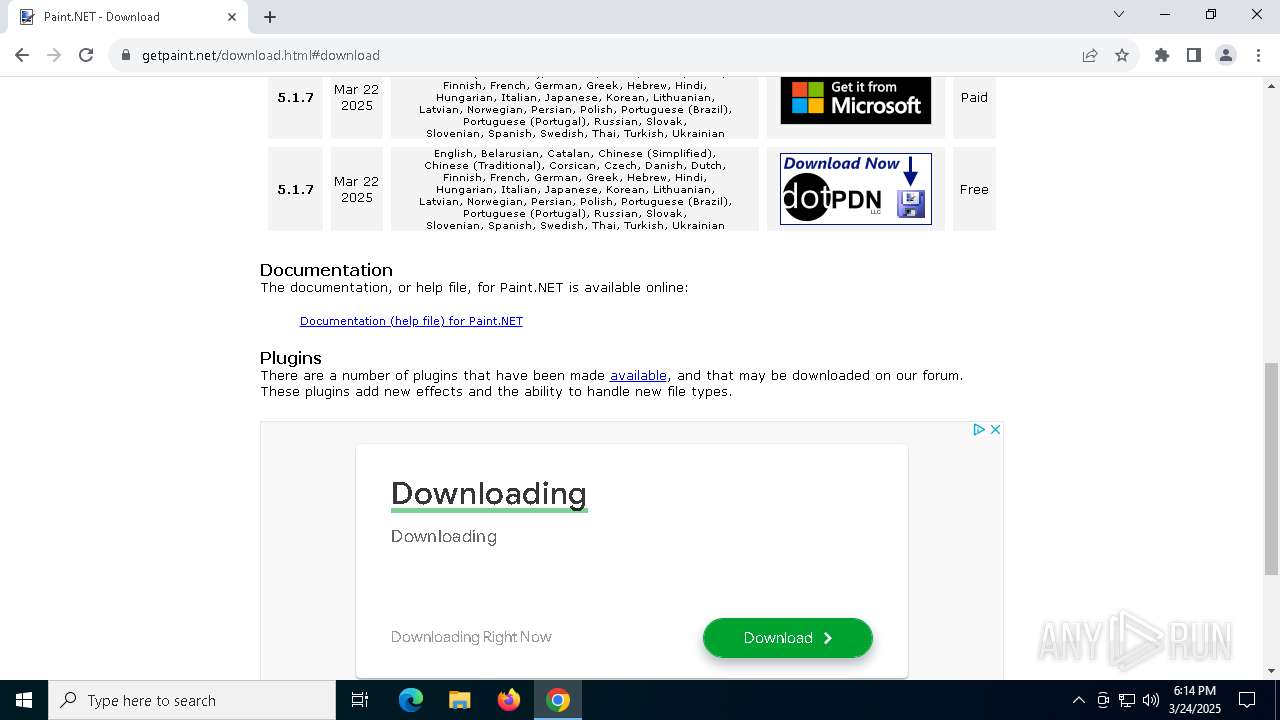The image size is (1280, 720).
Task: Click the 'Plugins' heading
Action: [x=291, y=358]
